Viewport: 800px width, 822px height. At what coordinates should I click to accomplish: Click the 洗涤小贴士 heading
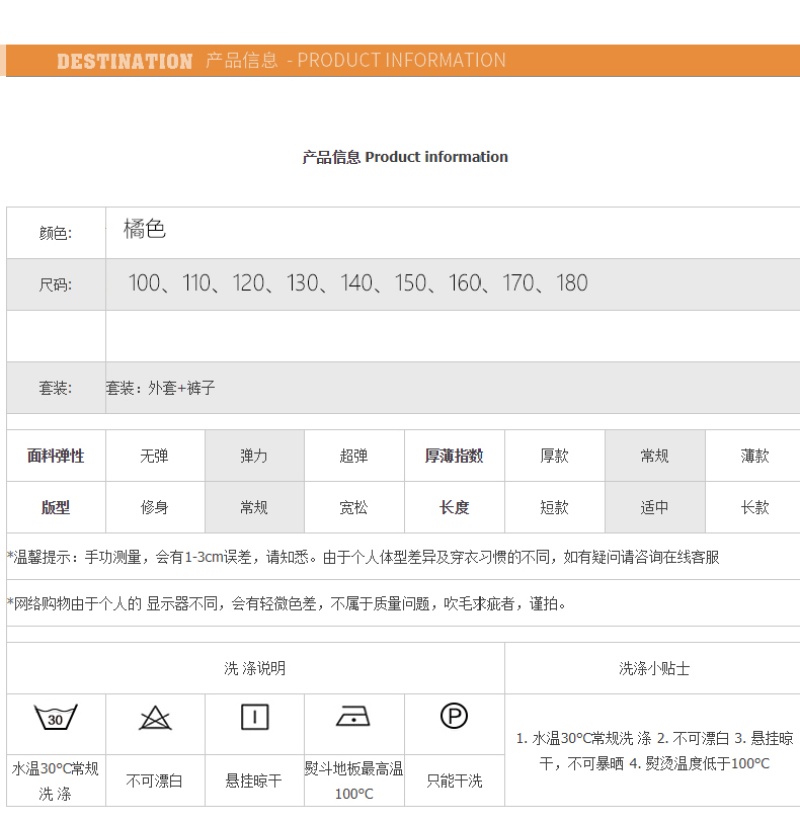pos(653,668)
